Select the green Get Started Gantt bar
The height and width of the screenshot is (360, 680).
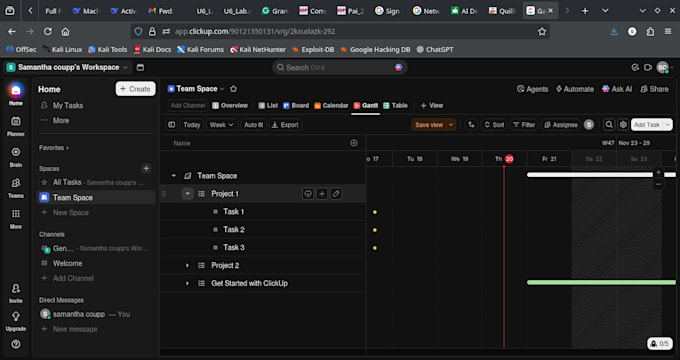[601, 282]
